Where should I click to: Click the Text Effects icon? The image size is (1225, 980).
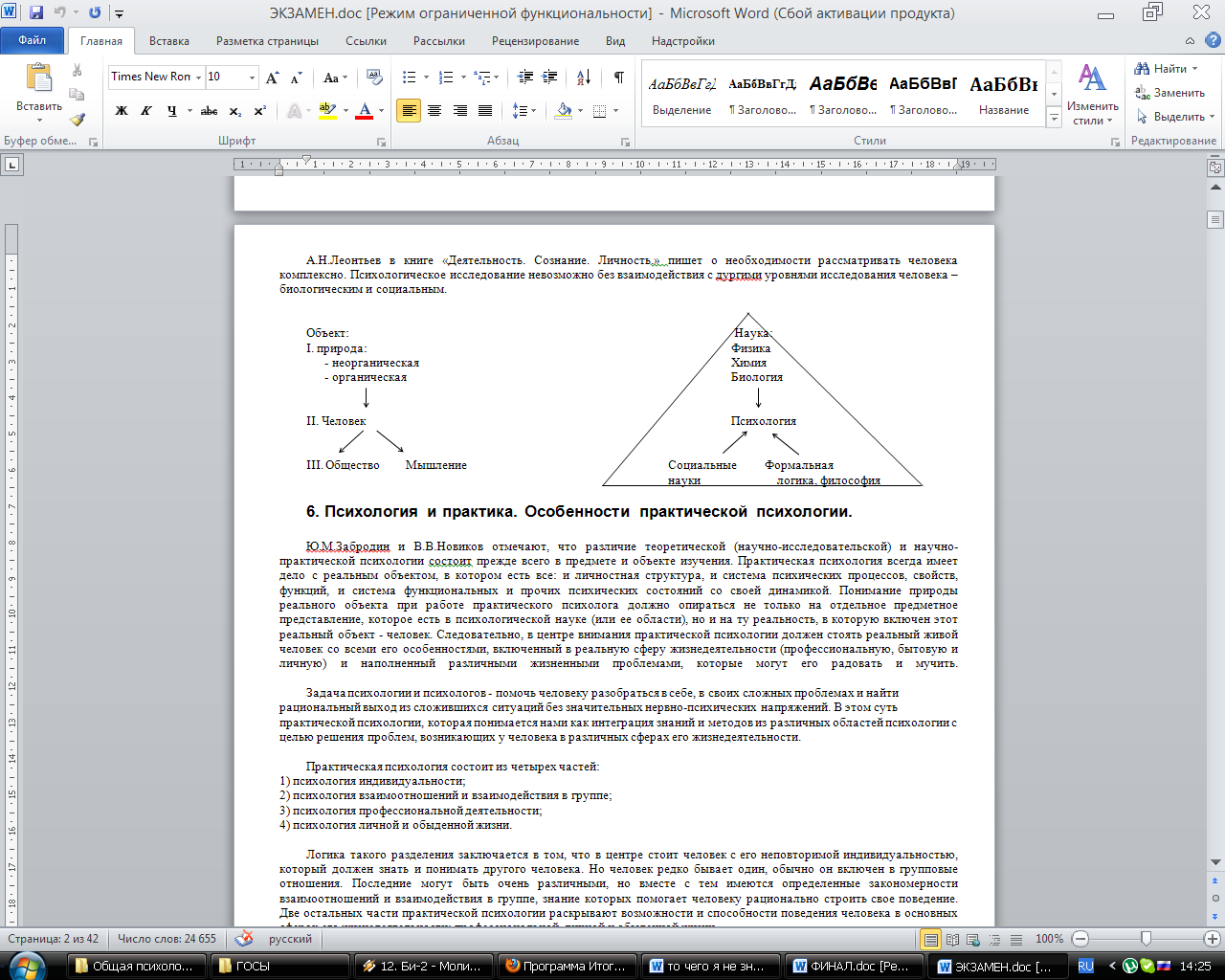tap(294, 111)
